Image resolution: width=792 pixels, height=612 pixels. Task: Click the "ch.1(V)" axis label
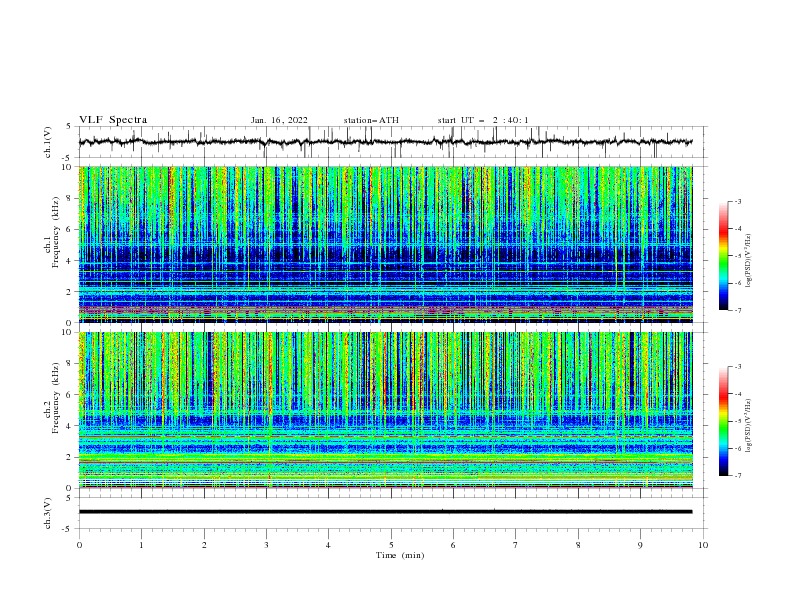tap(48, 142)
